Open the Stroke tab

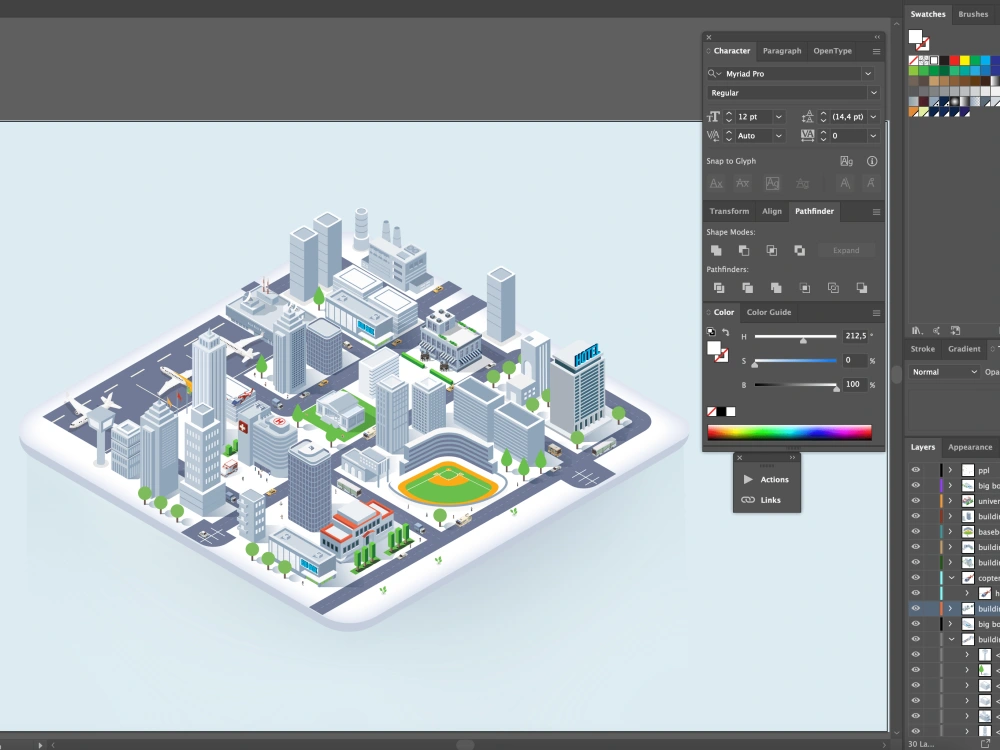point(922,349)
